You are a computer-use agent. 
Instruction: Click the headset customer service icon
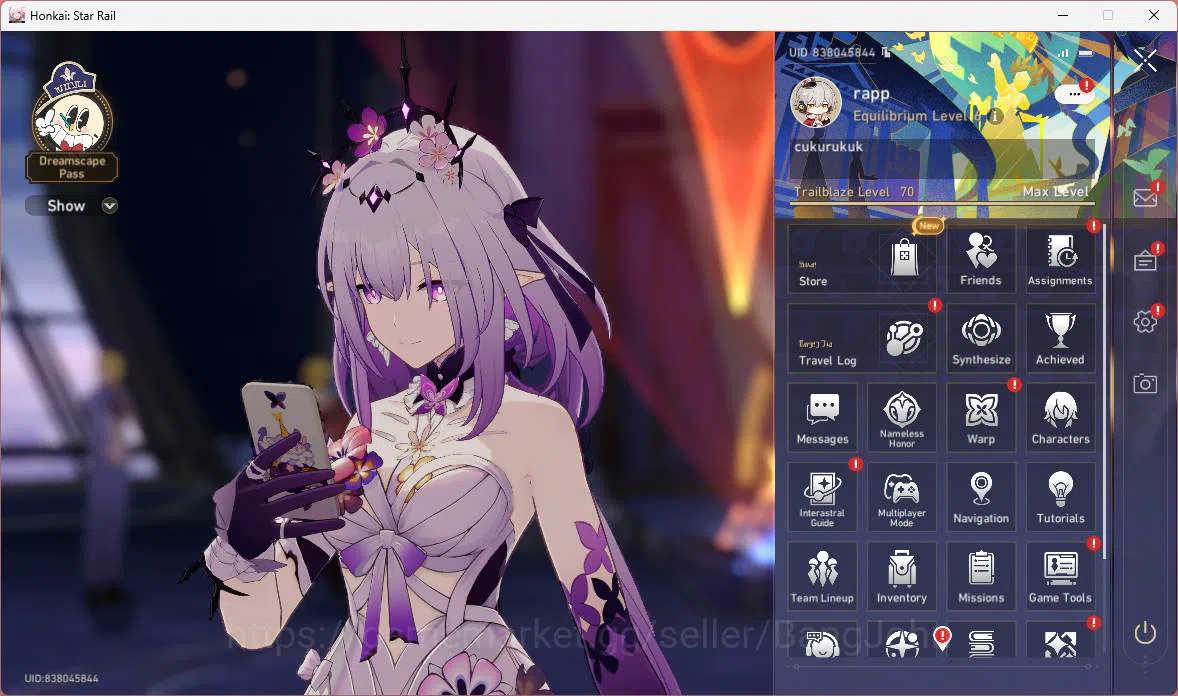[823, 643]
